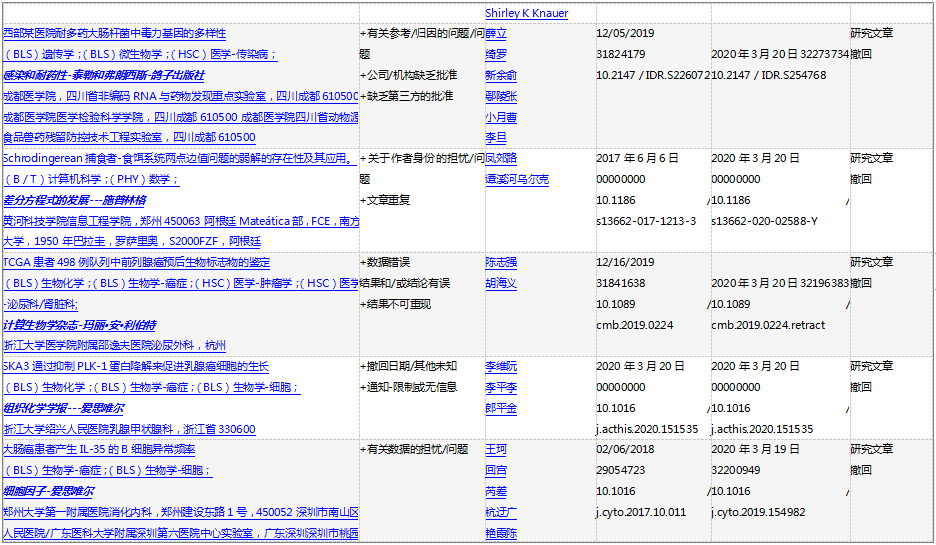
Task: Click the 泌尿科/肾脏科 subject link
Action: coord(41,304)
